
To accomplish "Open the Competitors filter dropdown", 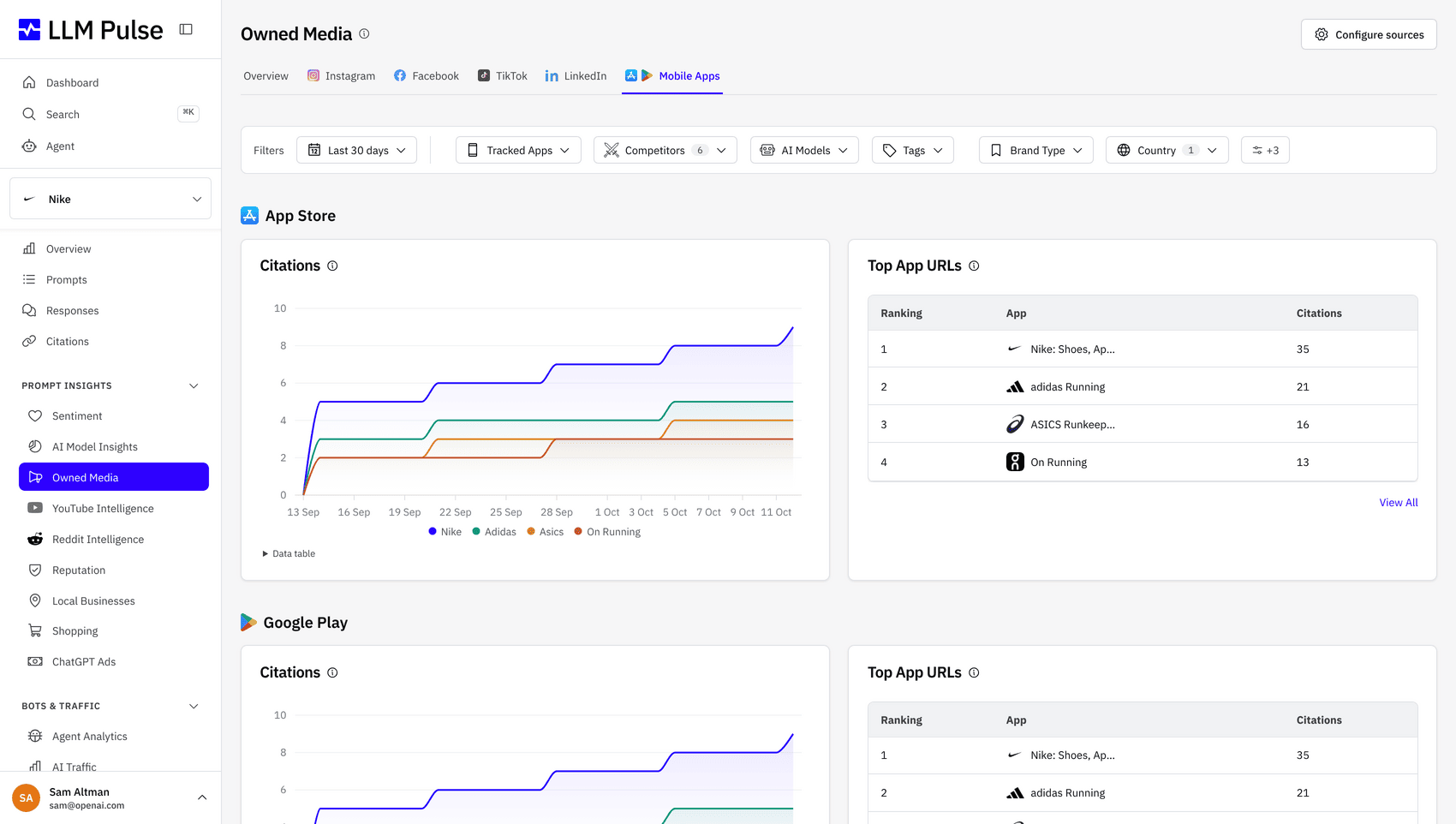I will point(665,150).
